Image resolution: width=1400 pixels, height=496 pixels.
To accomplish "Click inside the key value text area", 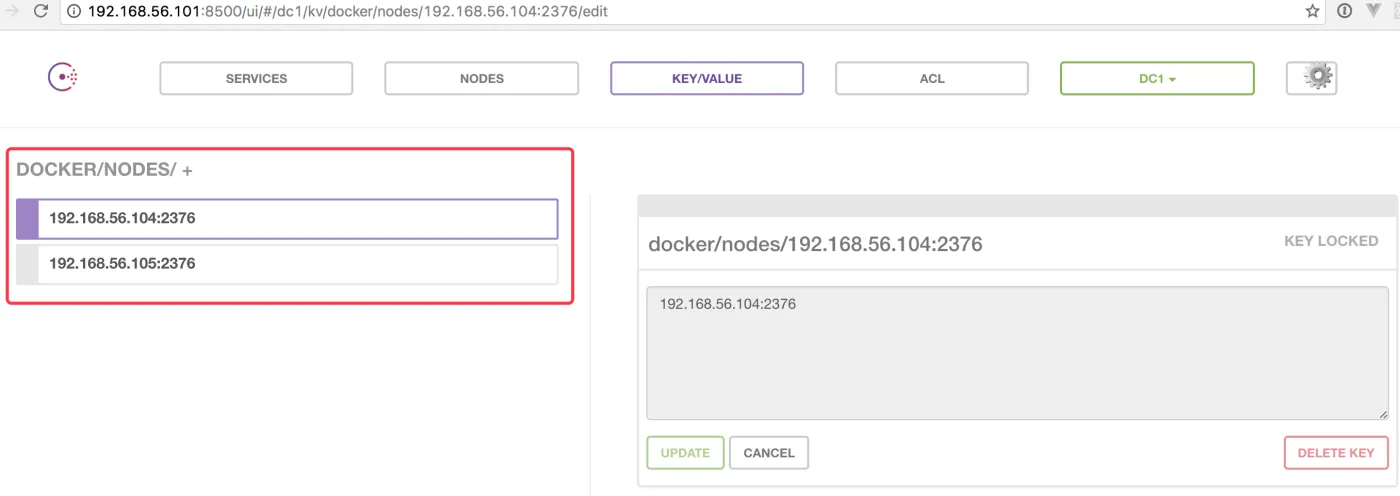I will point(1017,353).
